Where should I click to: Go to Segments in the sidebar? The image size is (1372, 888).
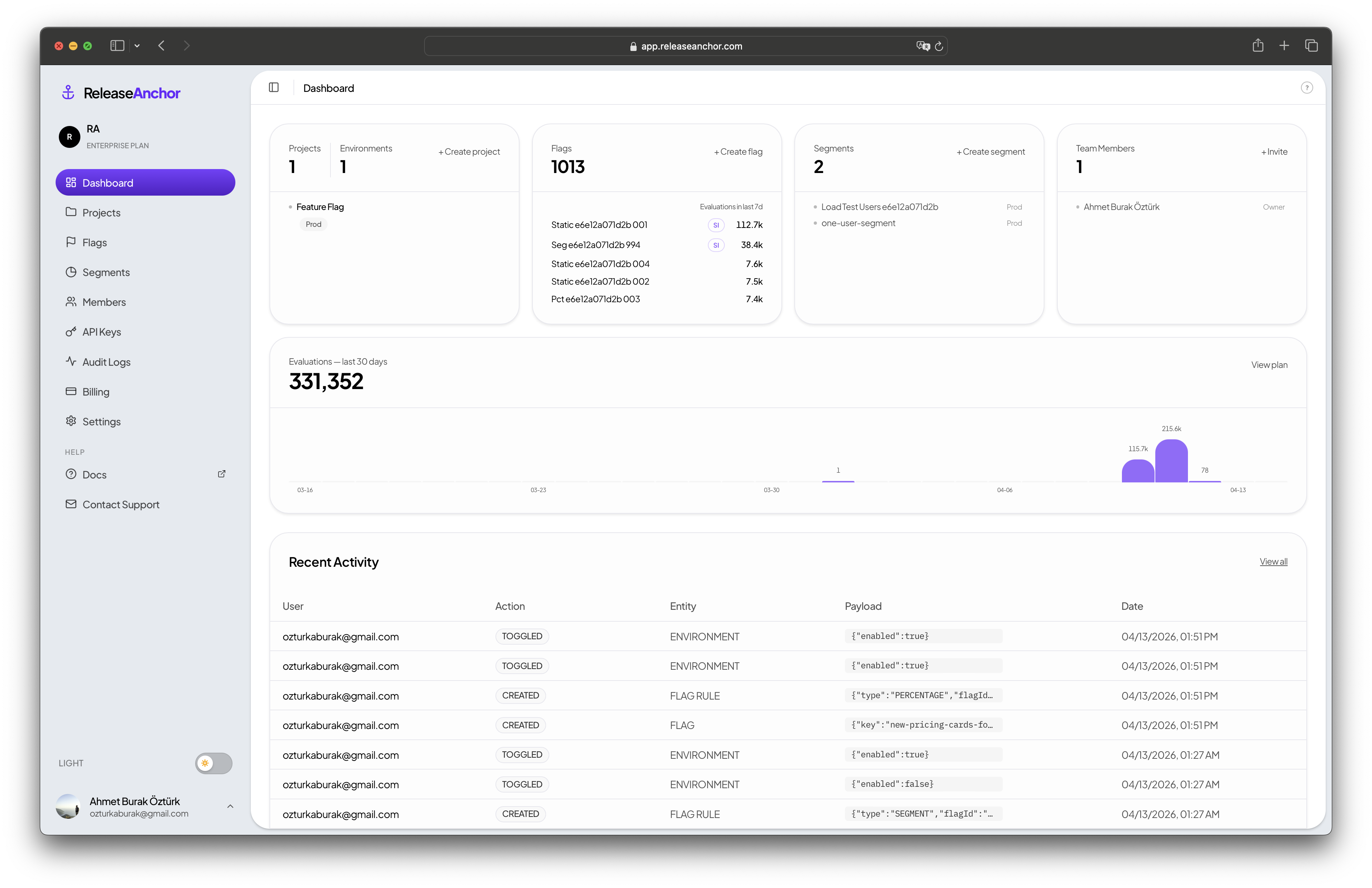point(106,272)
